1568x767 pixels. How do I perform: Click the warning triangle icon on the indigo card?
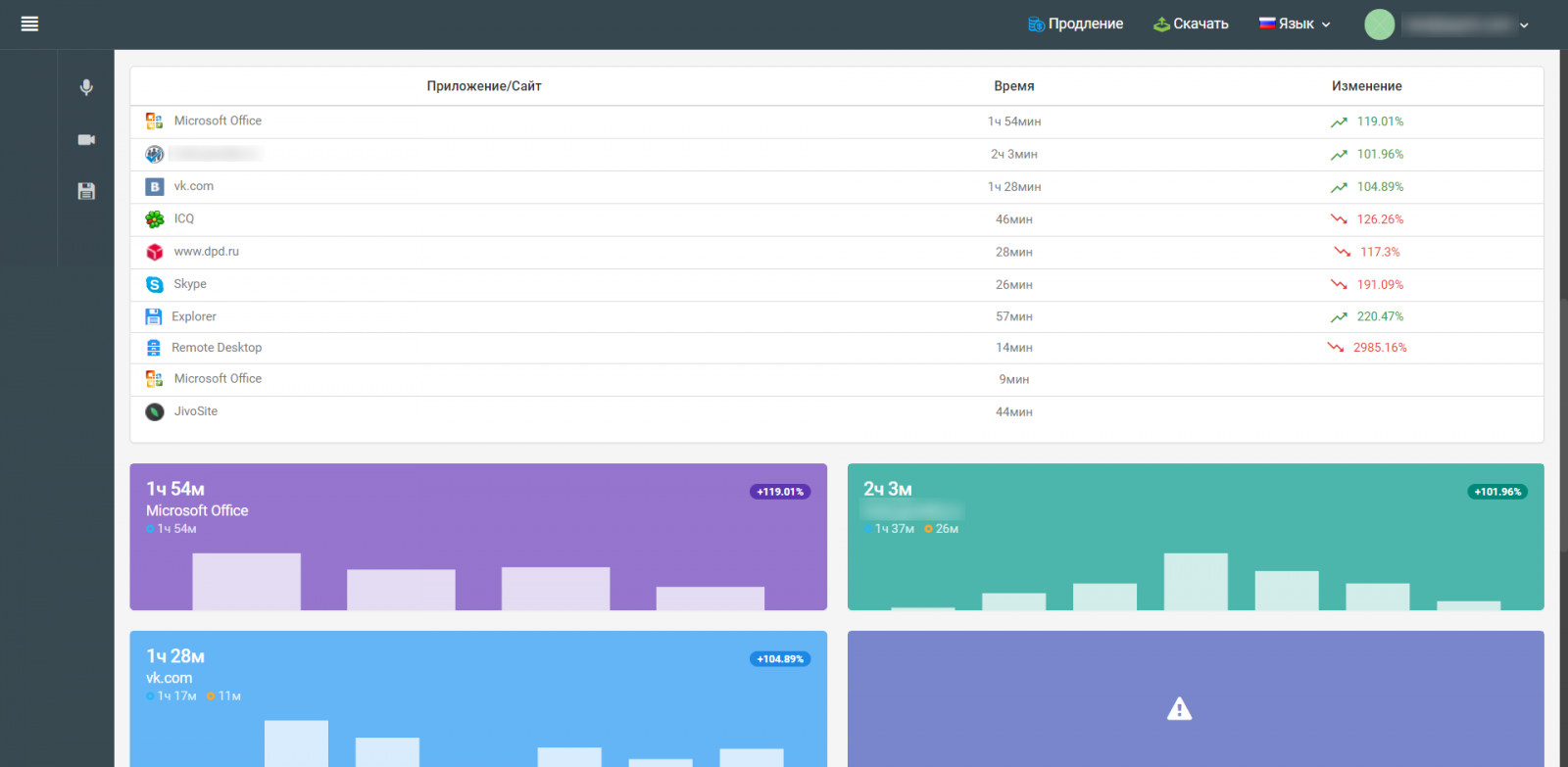[x=1179, y=708]
